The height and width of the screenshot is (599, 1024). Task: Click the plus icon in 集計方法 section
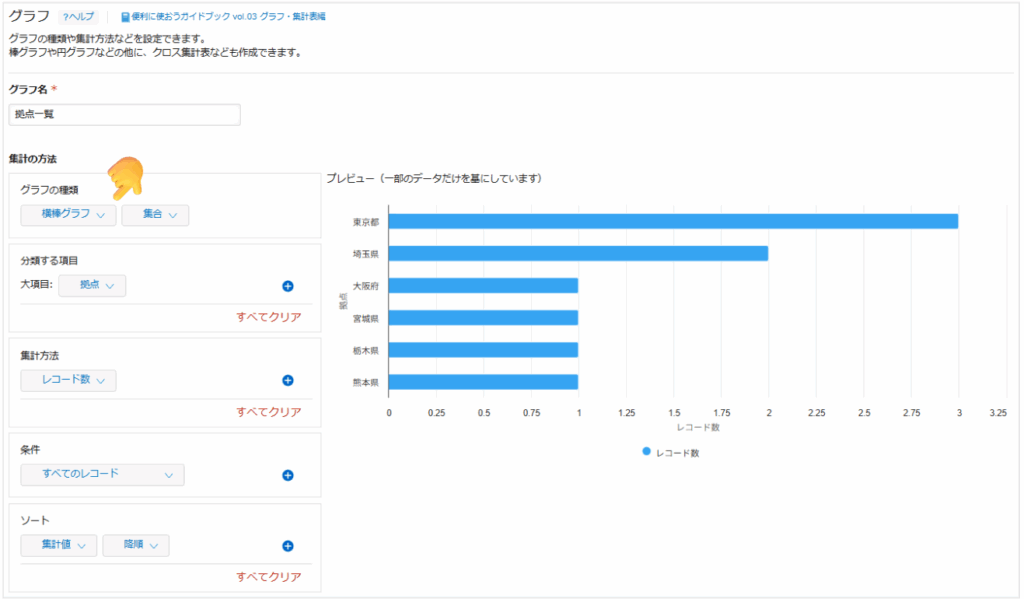288,380
